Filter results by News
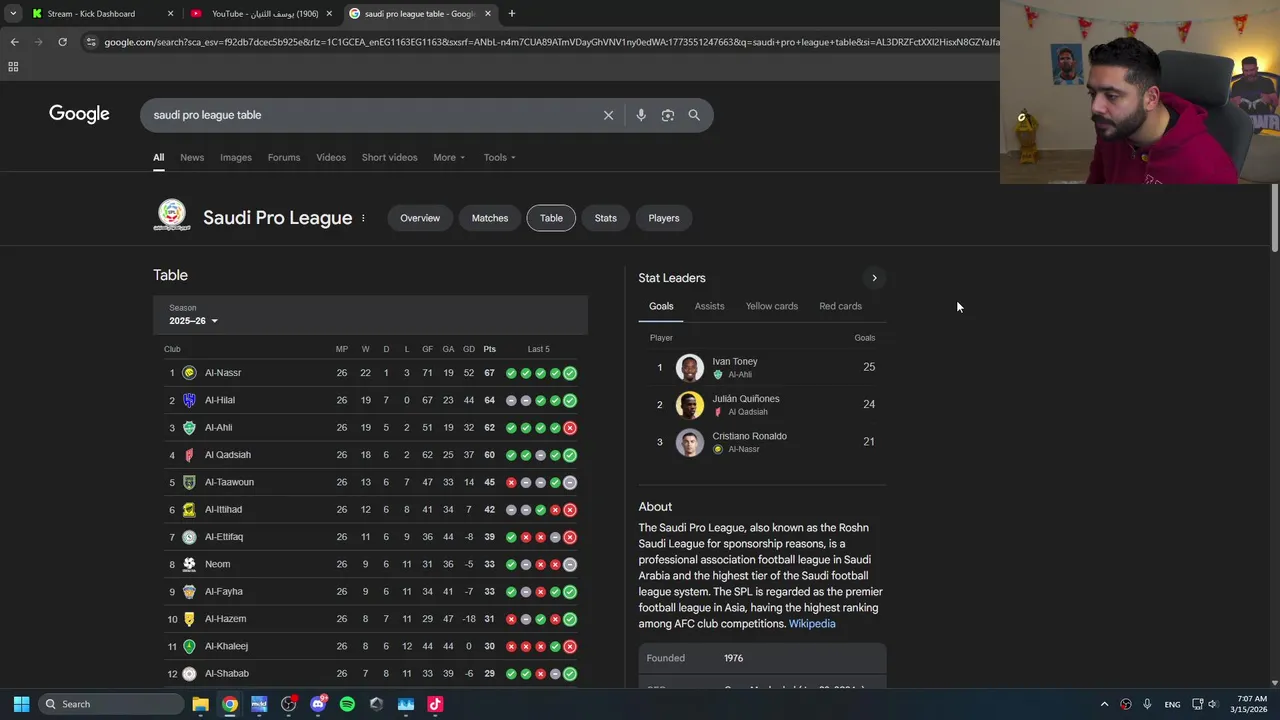Viewport: 1280px width, 720px height. coord(192,157)
